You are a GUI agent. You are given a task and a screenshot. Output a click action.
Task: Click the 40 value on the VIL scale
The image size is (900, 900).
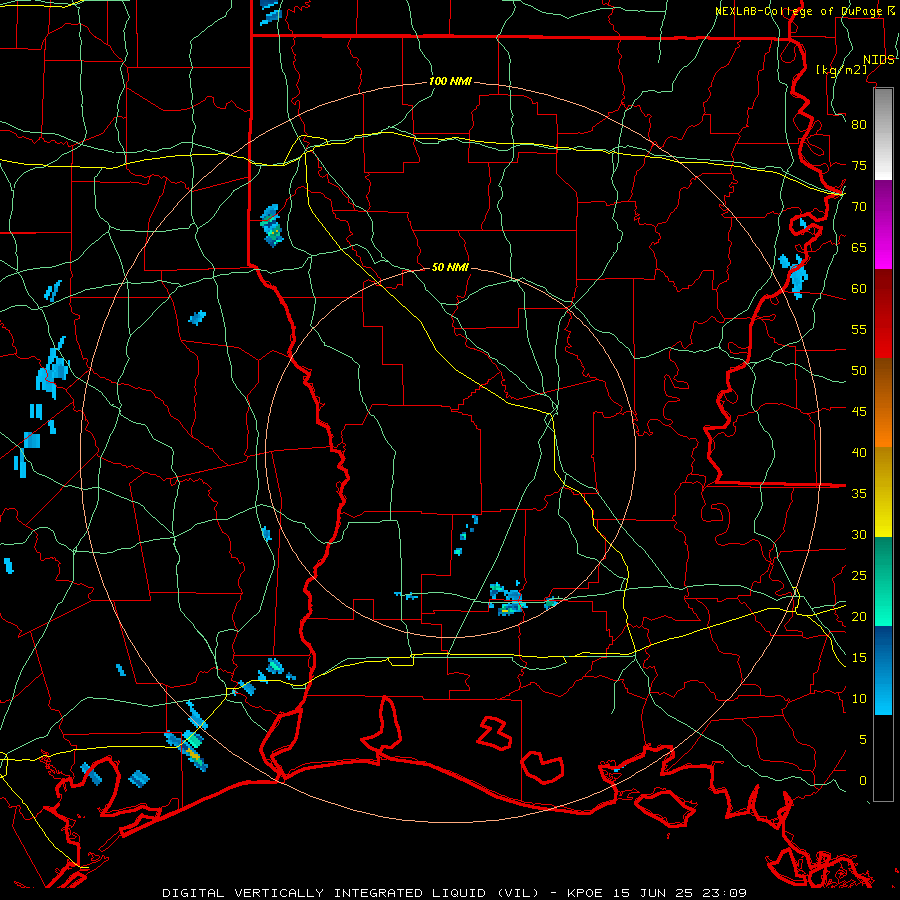[859, 453]
